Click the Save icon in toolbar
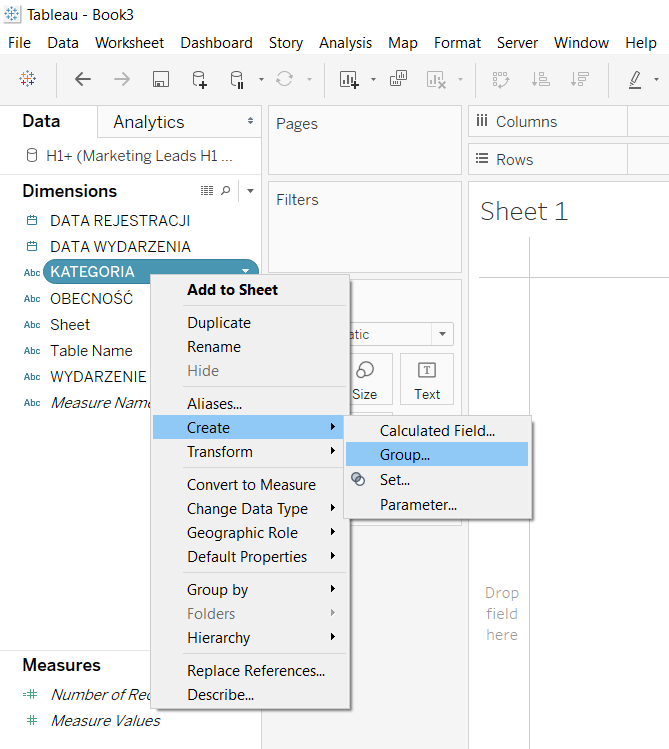Image resolution: width=669 pixels, height=749 pixels. pos(160,79)
